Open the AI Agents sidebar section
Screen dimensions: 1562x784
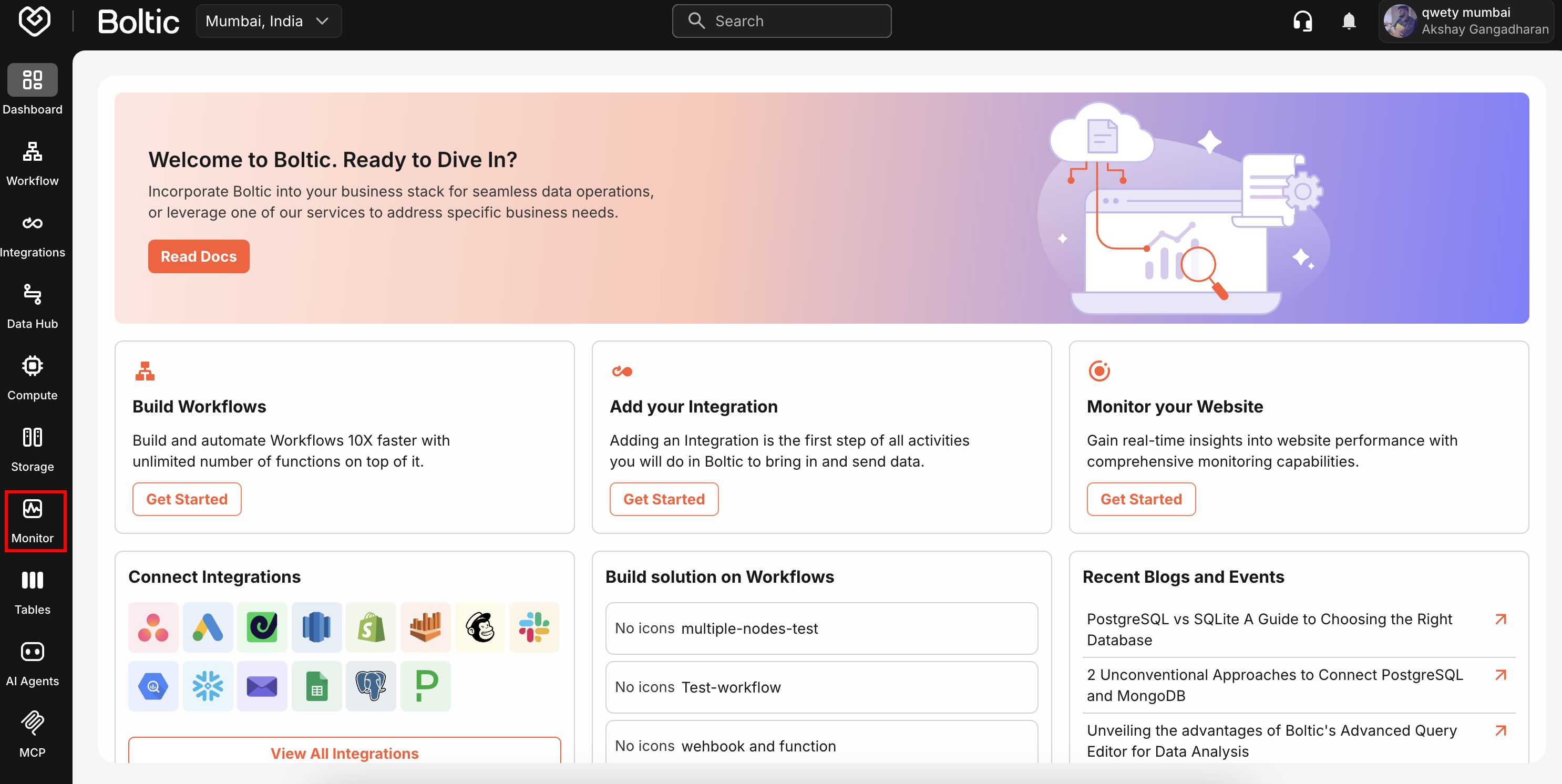[32, 663]
